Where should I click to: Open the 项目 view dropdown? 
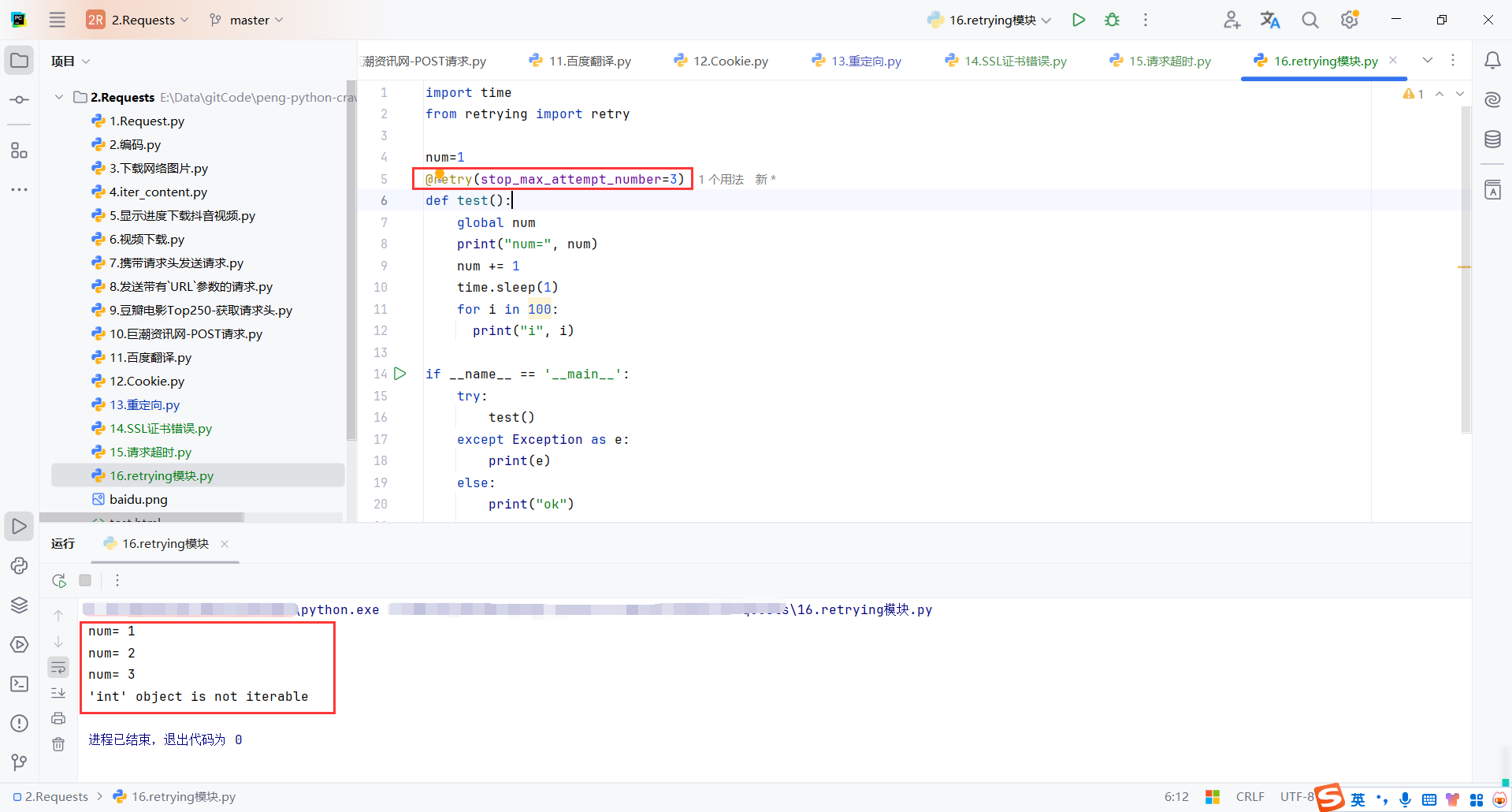click(x=71, y=61)
